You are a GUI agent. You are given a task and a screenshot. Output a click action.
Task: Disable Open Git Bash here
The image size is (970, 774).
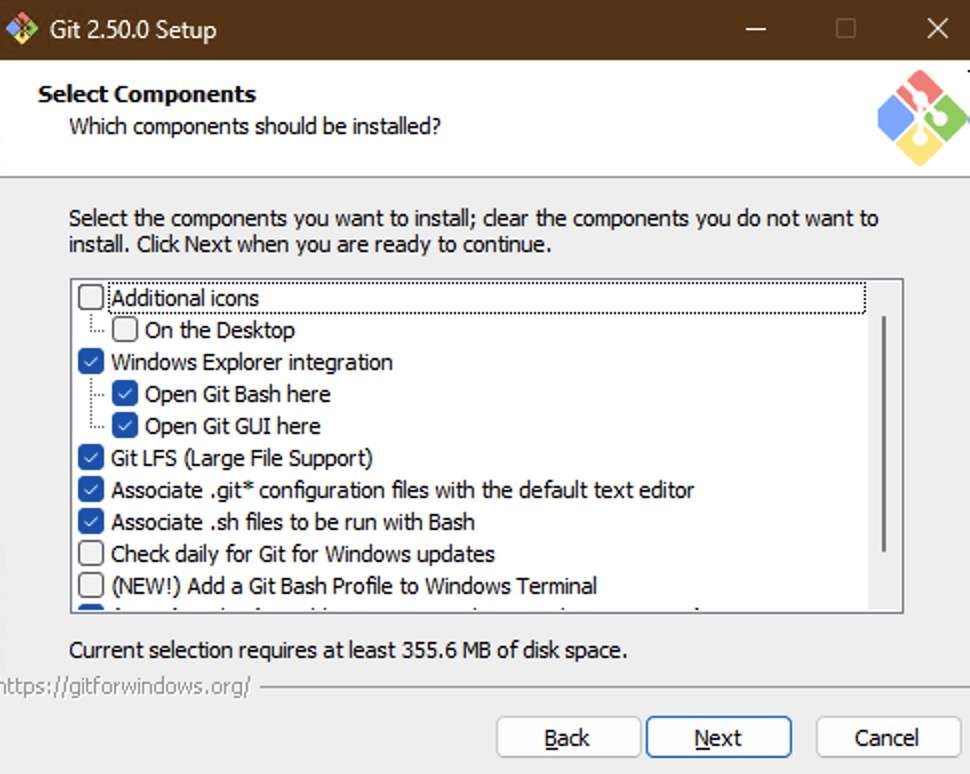[x=125, y=394]
